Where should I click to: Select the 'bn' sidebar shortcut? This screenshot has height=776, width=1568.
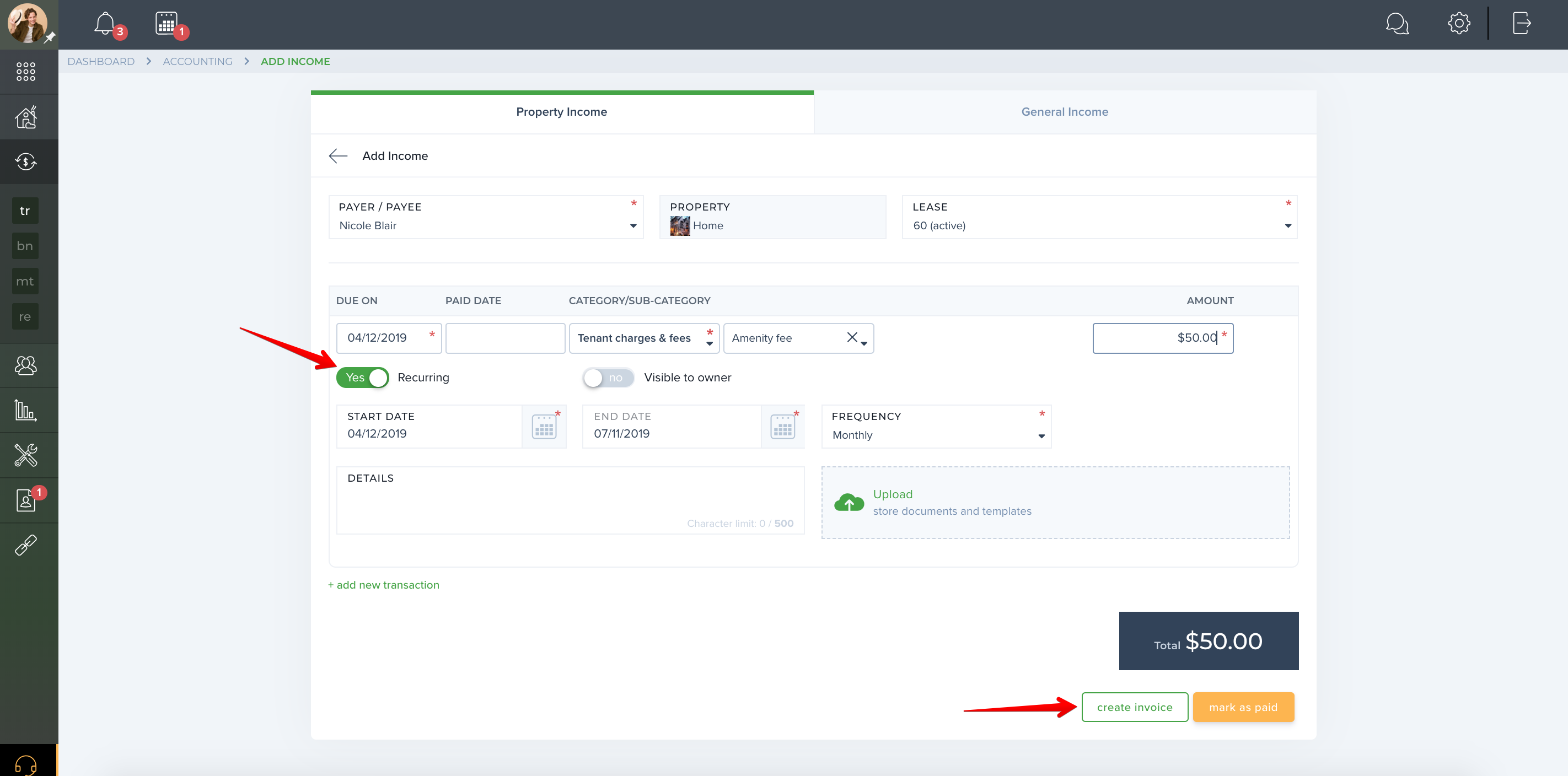[x=25, y=246]
